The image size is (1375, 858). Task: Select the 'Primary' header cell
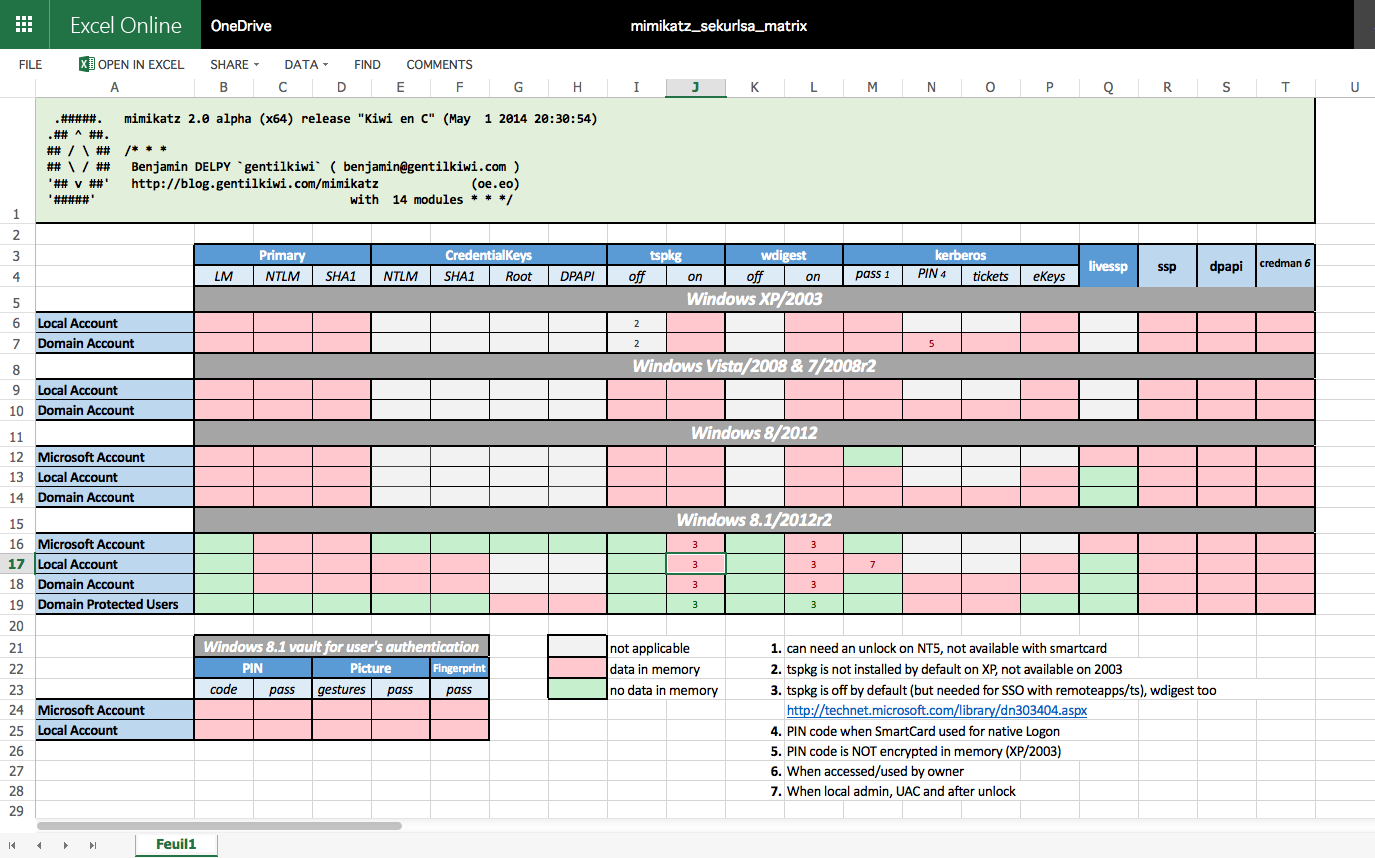282,255
